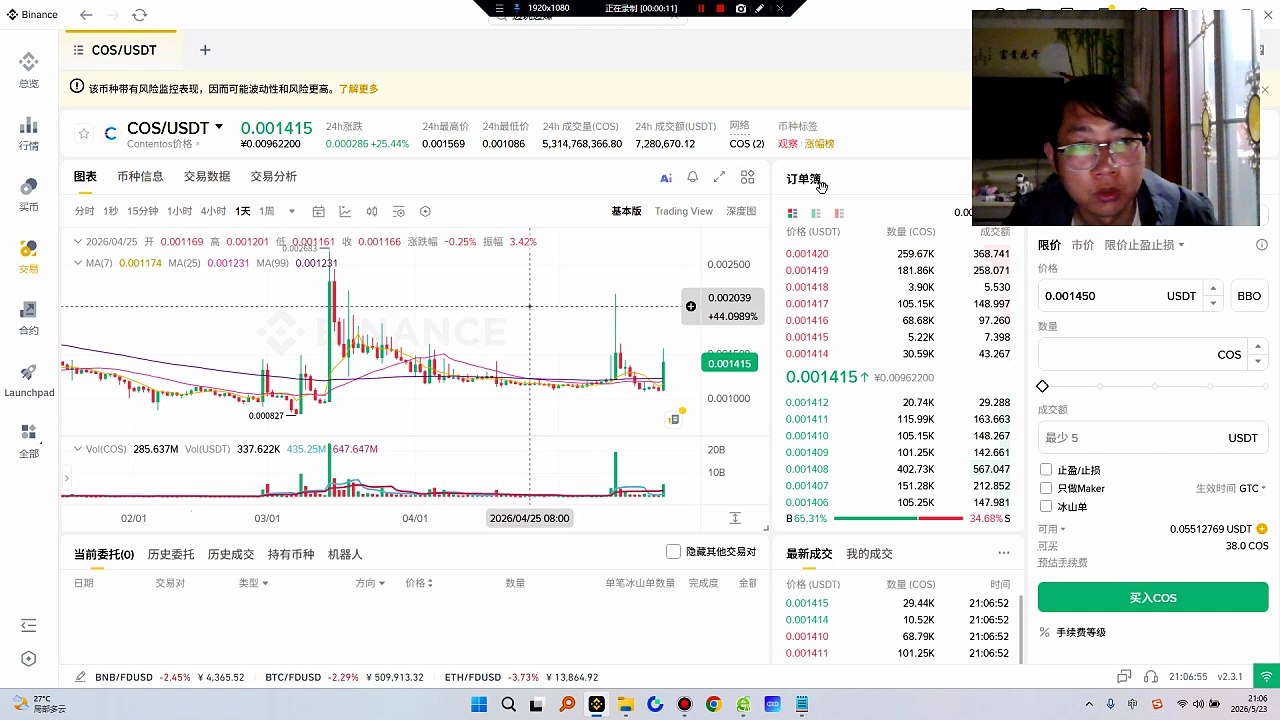The height and width of the screenshot is (720, 1280).
Task: Open COS/USDT pair selector dropdown
Action: [219, 128]
